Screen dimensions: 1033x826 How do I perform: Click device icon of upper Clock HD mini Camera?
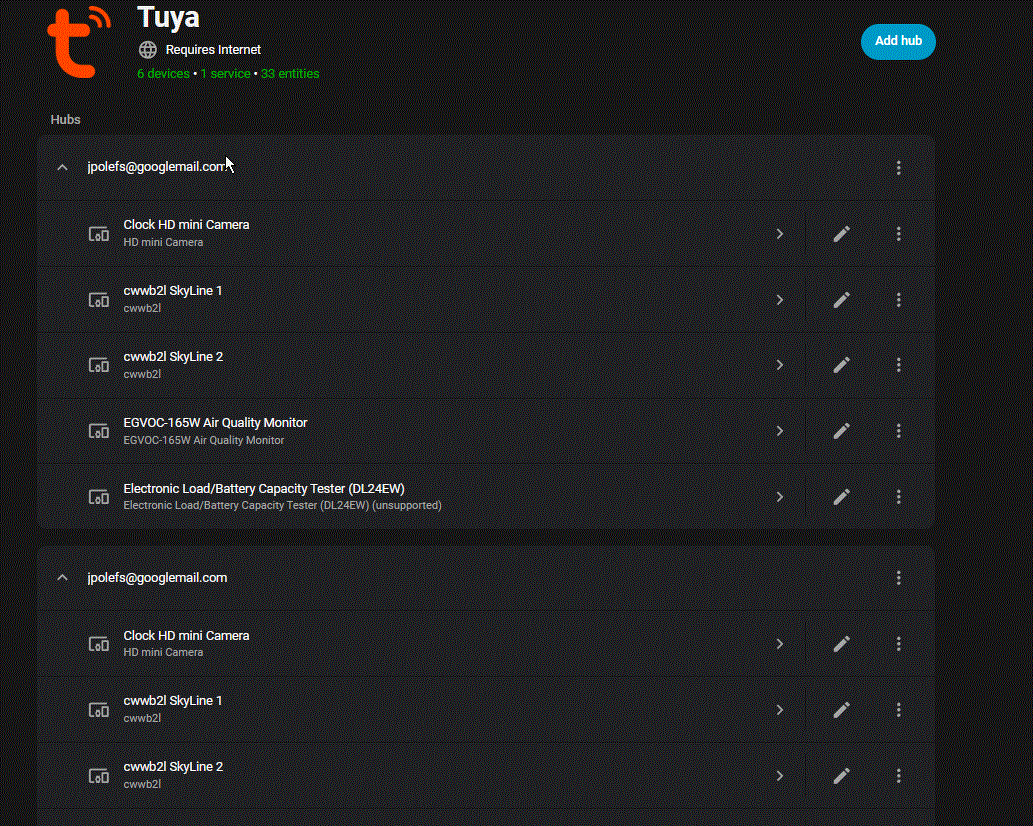click(x=99, y=234)
